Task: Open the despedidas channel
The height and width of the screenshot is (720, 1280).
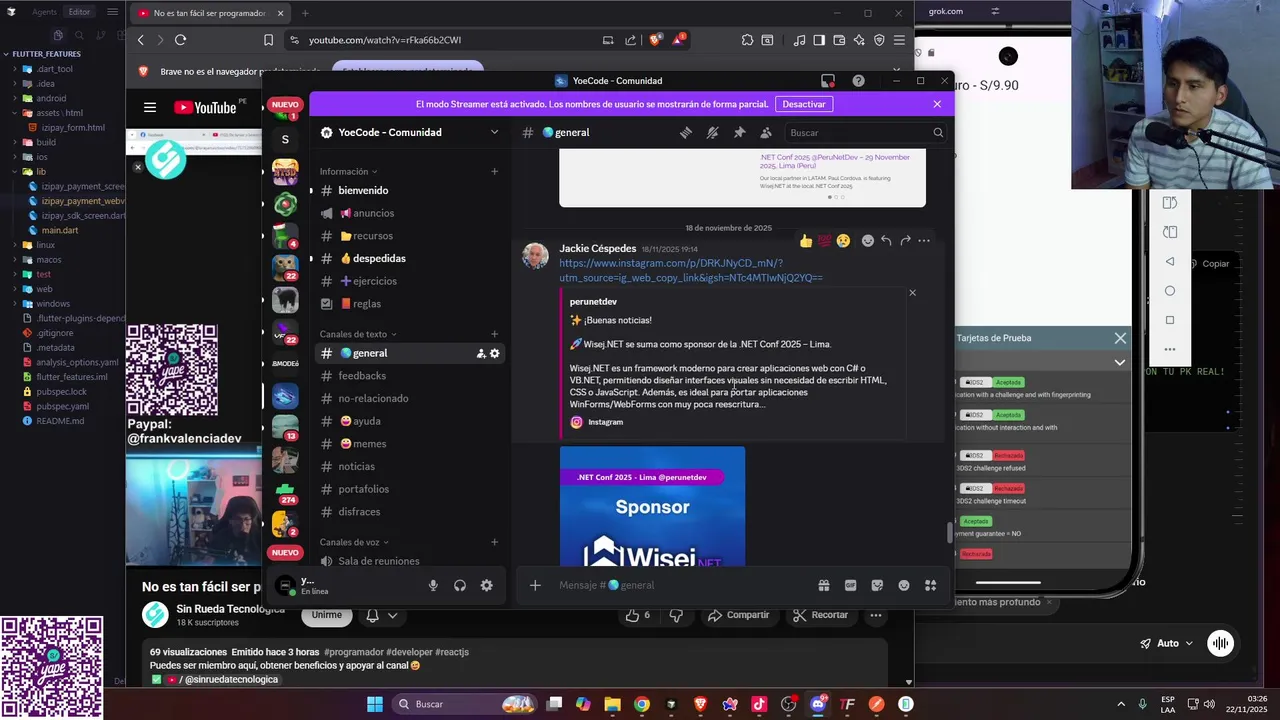Action: point(409,258)
